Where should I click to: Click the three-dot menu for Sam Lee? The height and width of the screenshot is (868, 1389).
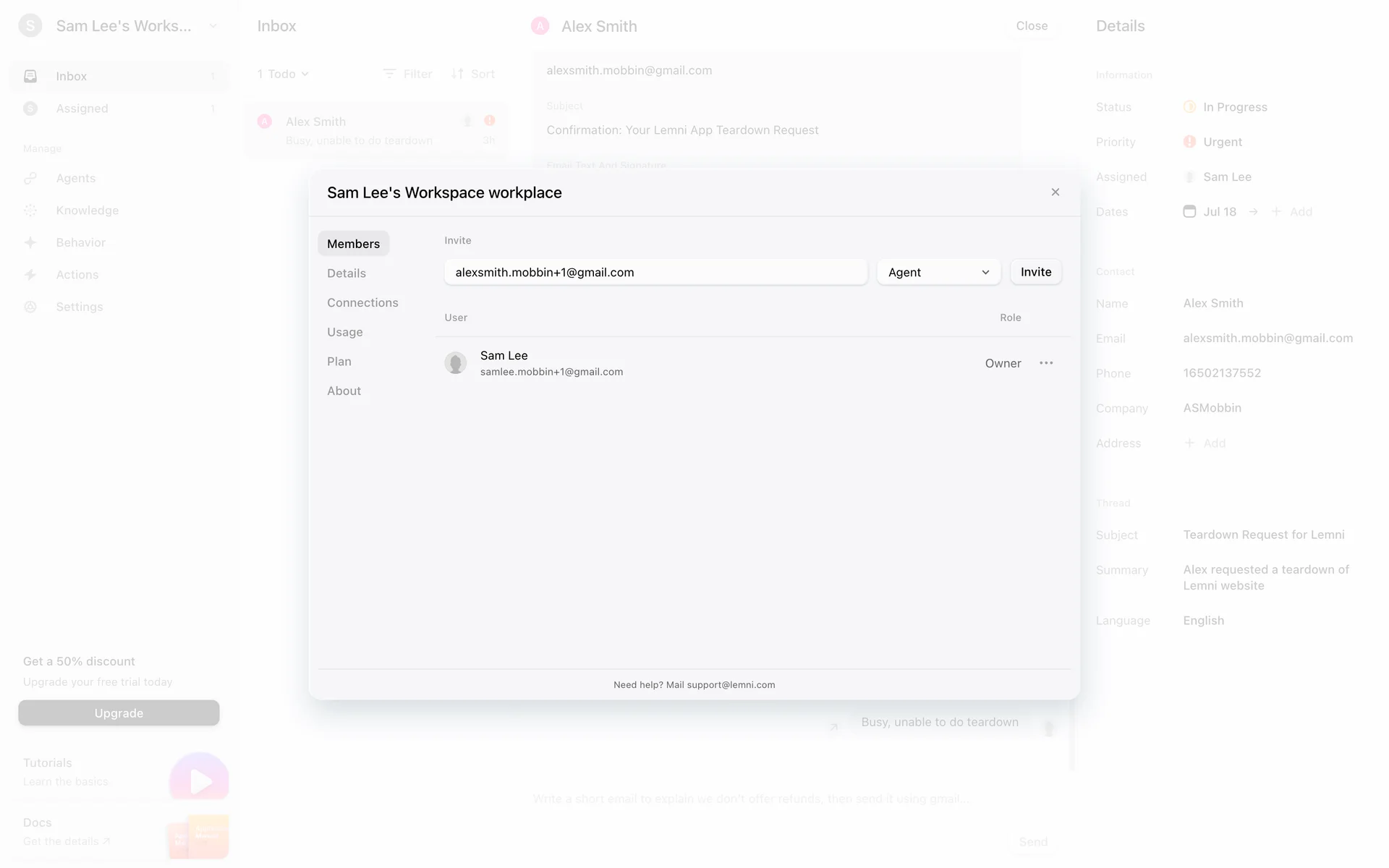tap(1046, 363)
